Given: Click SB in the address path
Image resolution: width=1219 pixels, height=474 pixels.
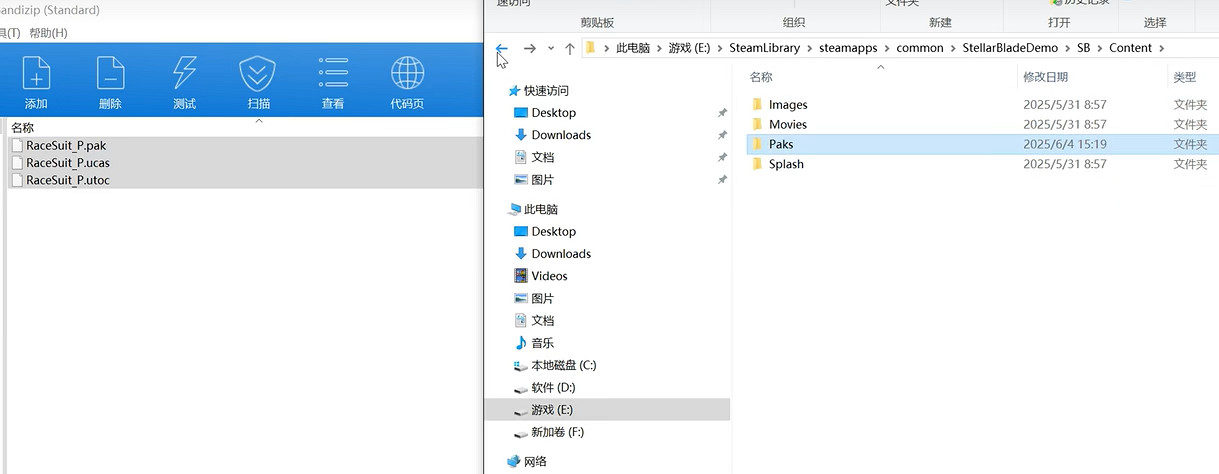Looking at the screenshot, I should point(1084,48).
